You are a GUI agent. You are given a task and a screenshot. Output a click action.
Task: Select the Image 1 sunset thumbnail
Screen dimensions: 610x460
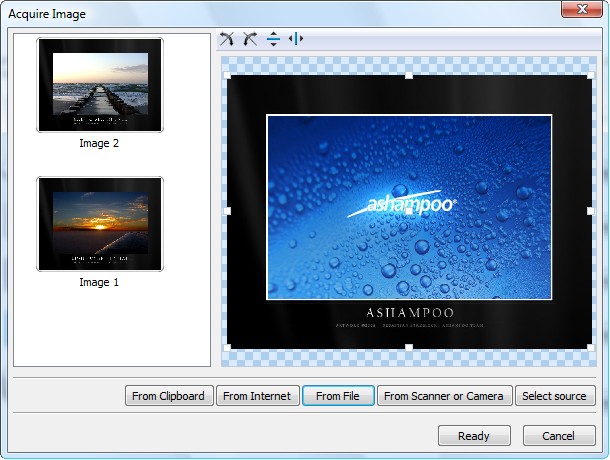click(100, 224)
